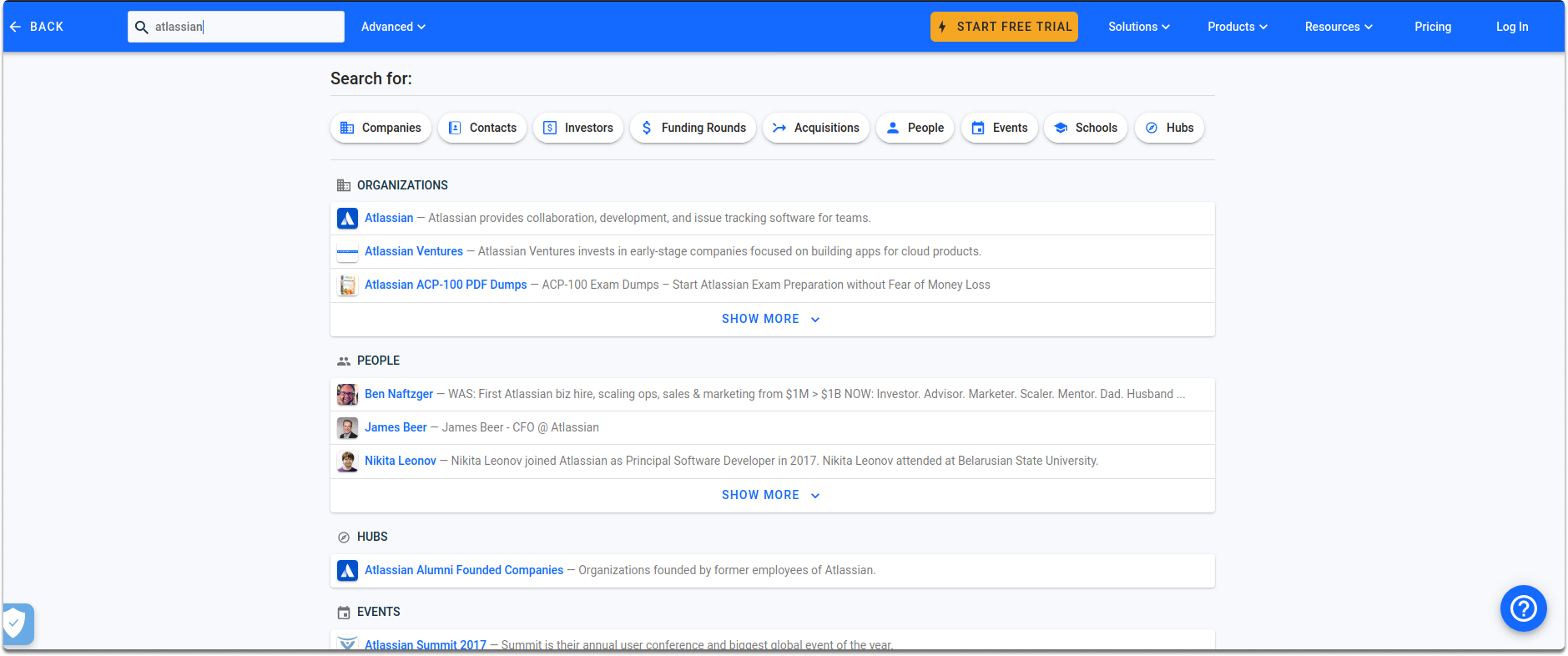
Task: Click James Beer CFO description text
Action: pyautogui.click(x=520, y=427)
